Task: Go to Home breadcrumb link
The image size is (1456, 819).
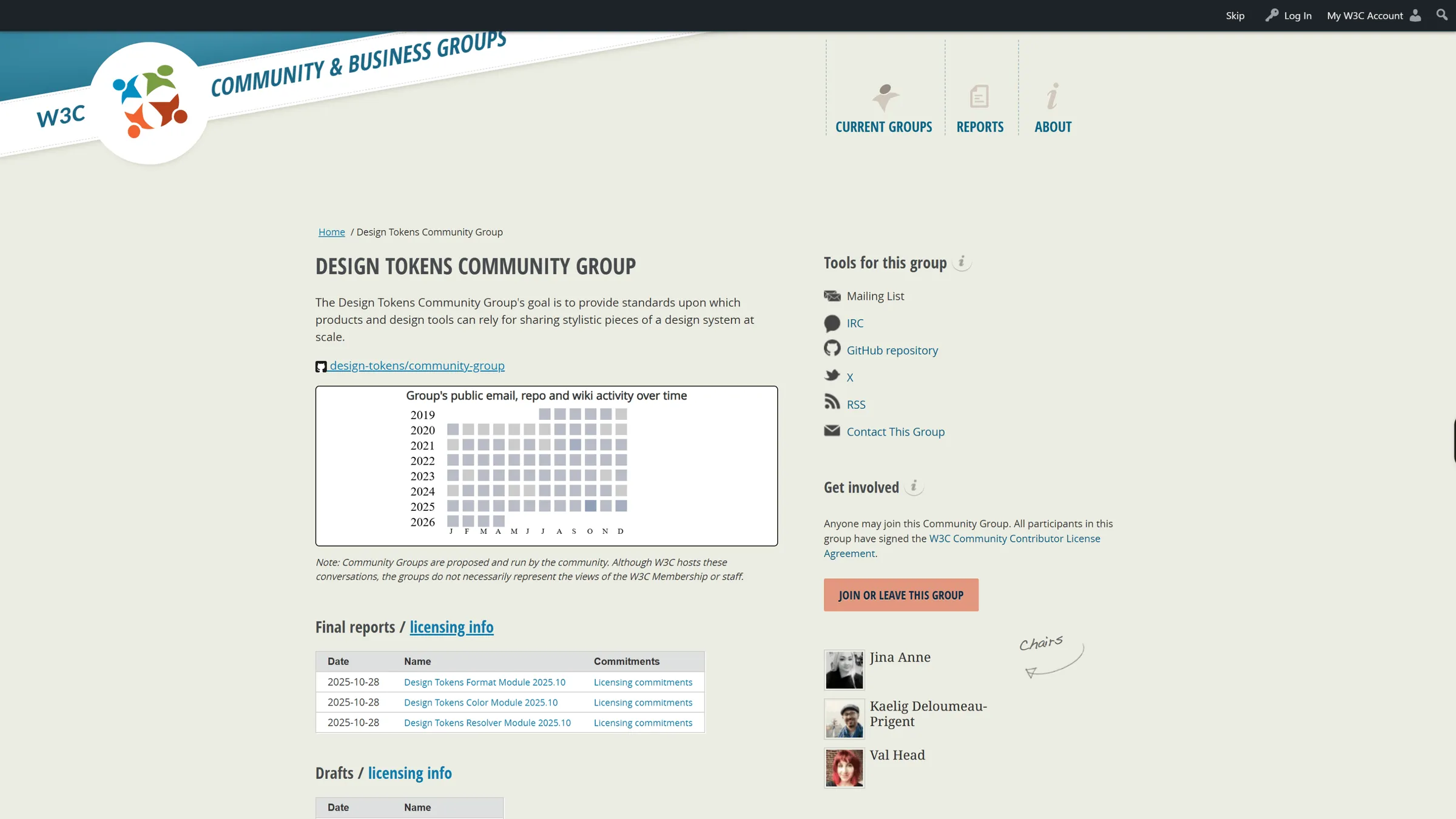Action: 331,232
